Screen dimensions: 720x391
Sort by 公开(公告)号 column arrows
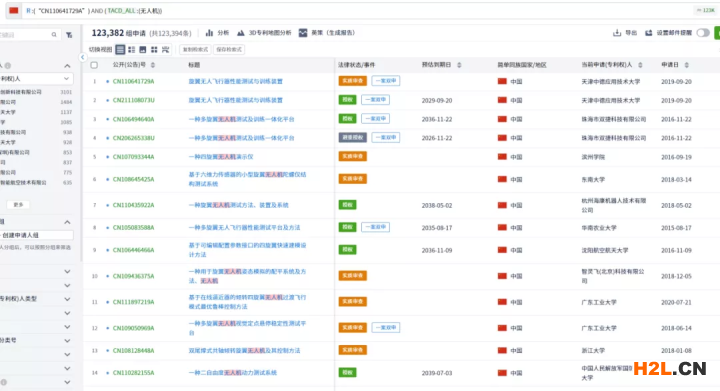tap(153, 65)
